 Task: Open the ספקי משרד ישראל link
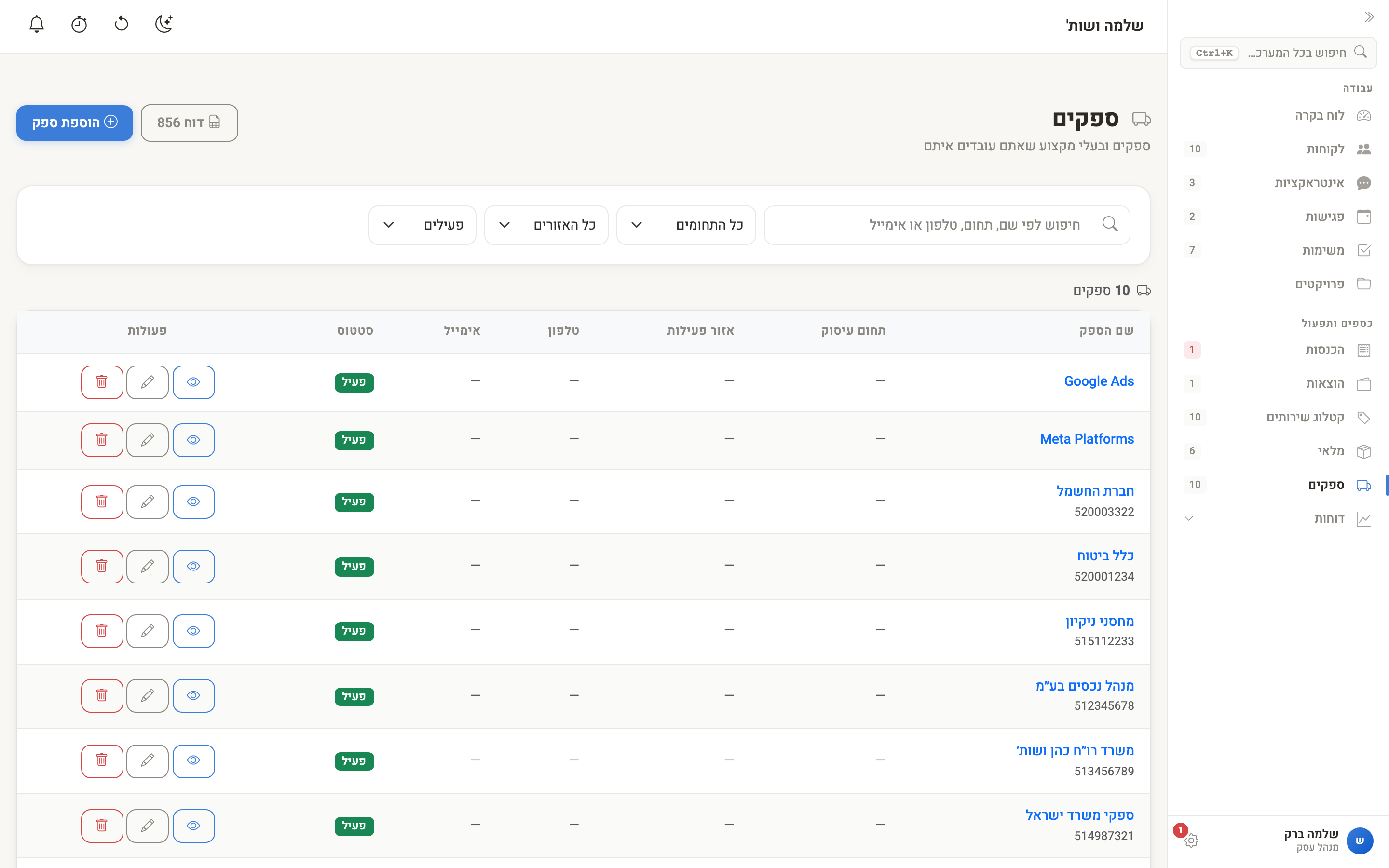pyautogui.click(x=1080, y=815)
